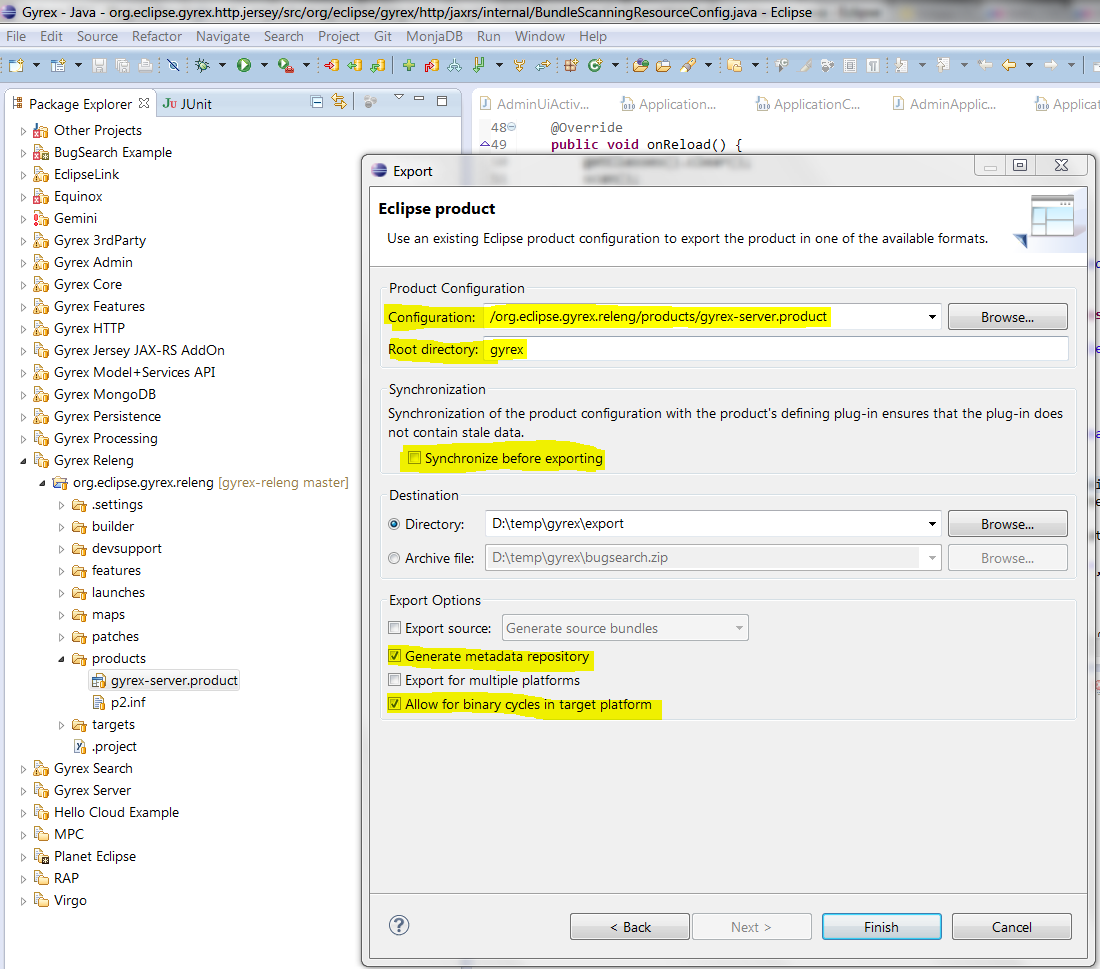Select the launches folder
This screenshot has height=969, width=1100.
tap(109, 592)
